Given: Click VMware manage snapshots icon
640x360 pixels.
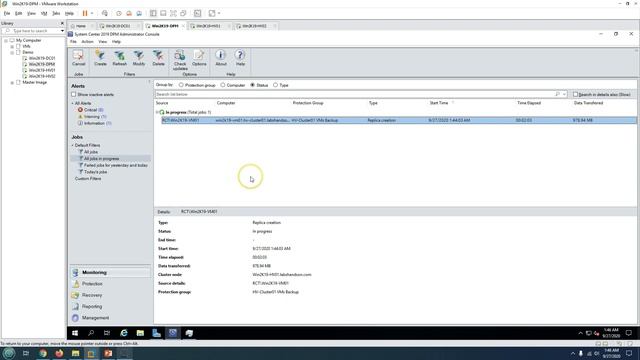Looking at the screenshot, I should click(x=139, y=13).
